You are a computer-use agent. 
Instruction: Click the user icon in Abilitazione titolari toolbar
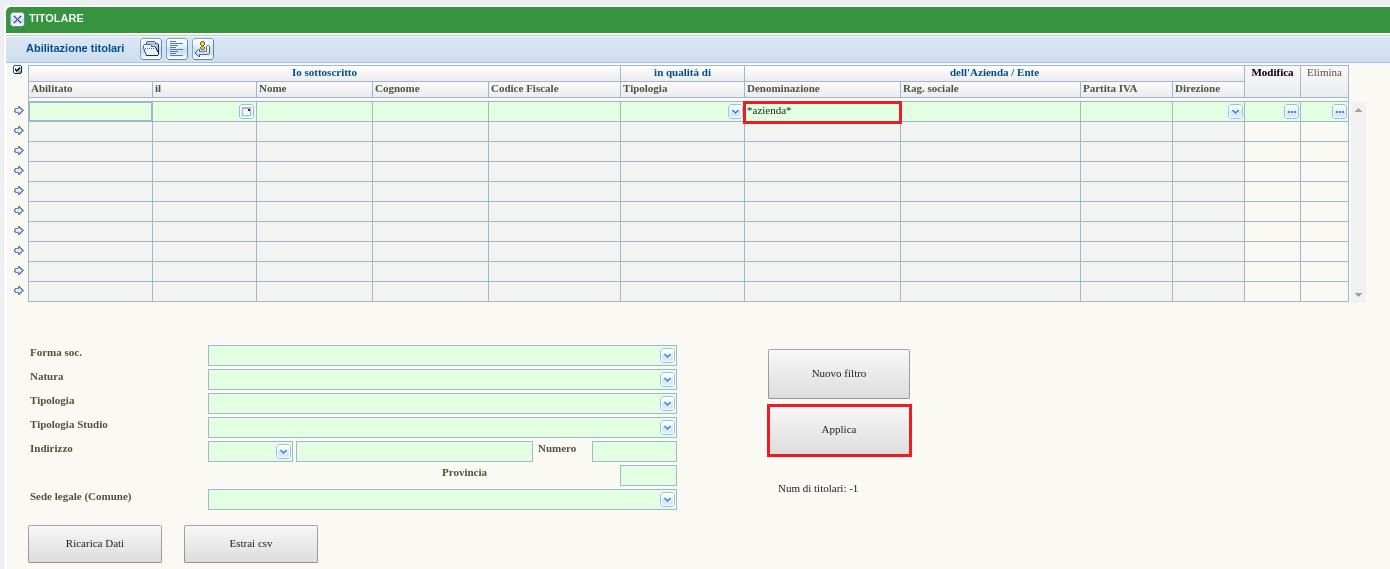coord(203,49)
